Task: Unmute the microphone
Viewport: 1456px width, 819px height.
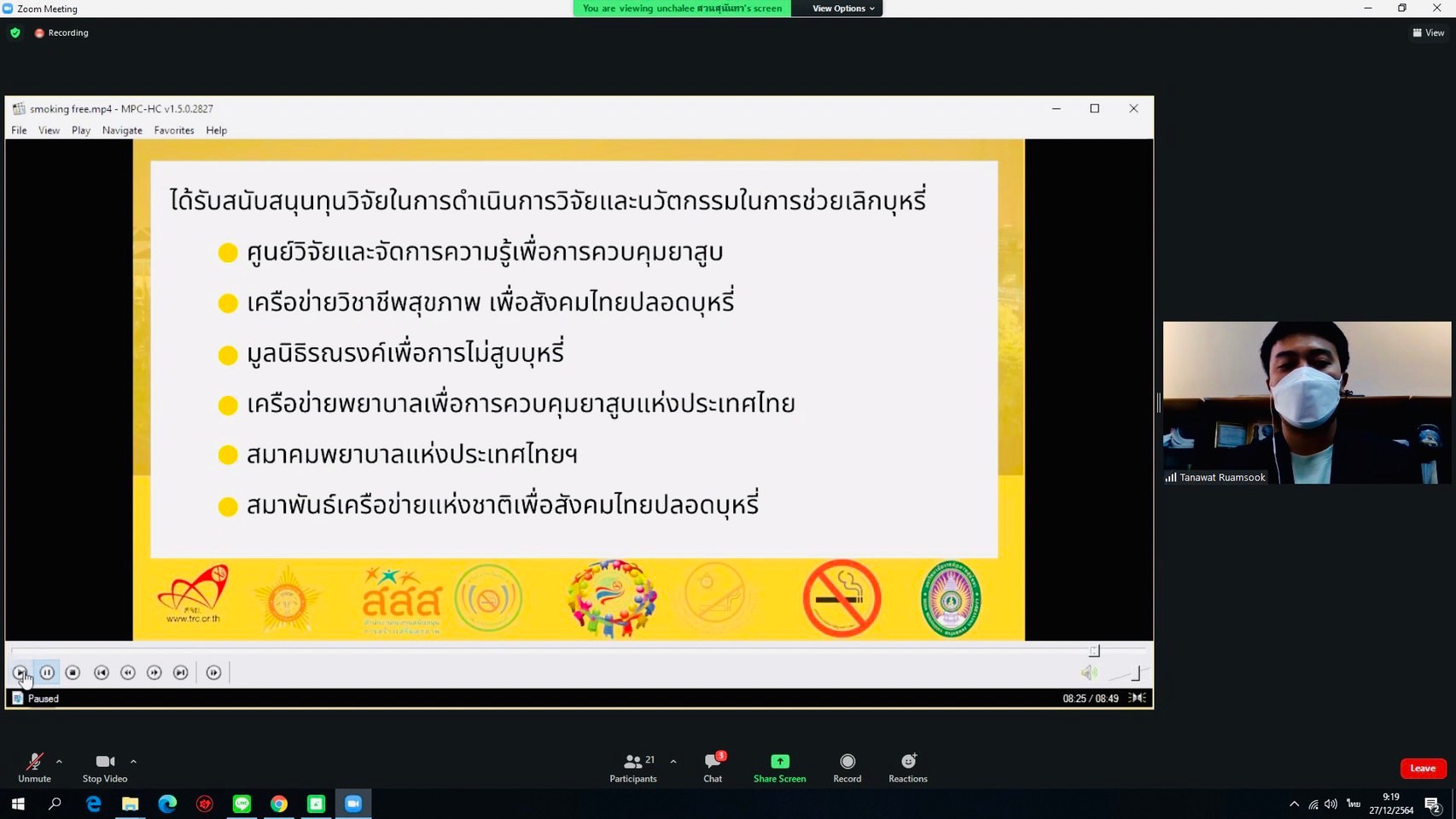Action: click(34, 767)
